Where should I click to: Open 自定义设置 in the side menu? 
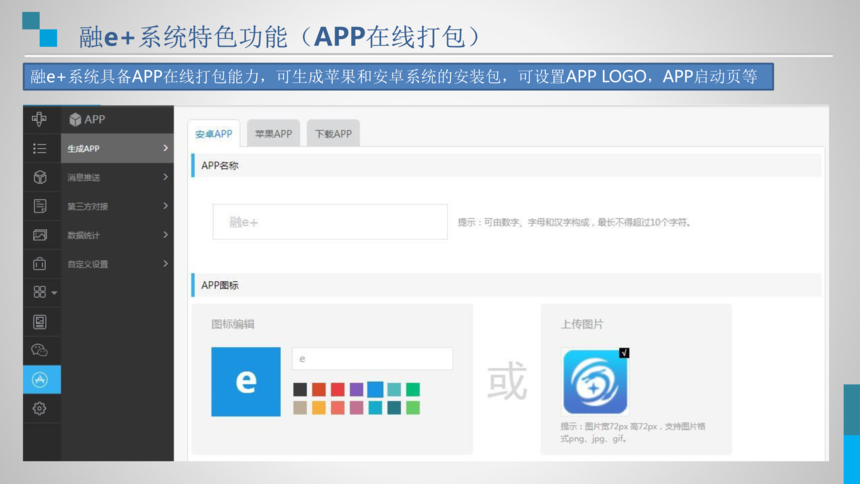point(117,265)
